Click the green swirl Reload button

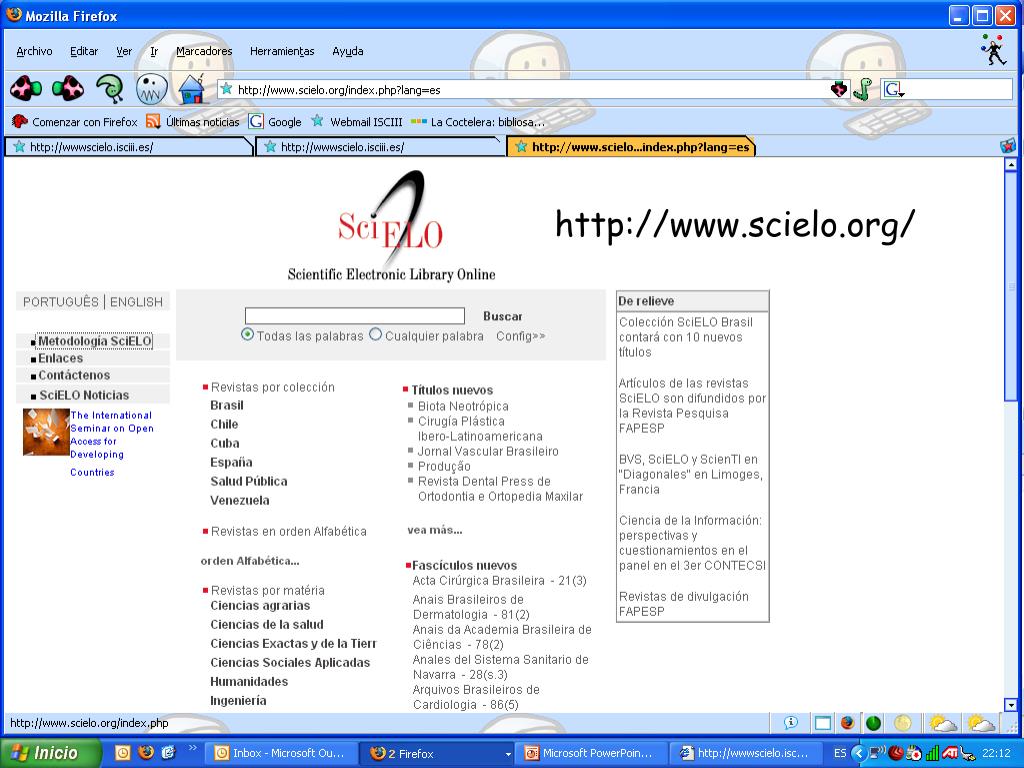[x=110, y=88]
